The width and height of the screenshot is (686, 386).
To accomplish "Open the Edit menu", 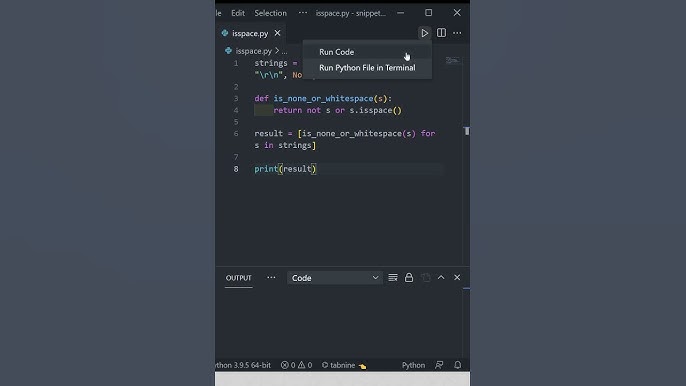I will click(238, 13).
